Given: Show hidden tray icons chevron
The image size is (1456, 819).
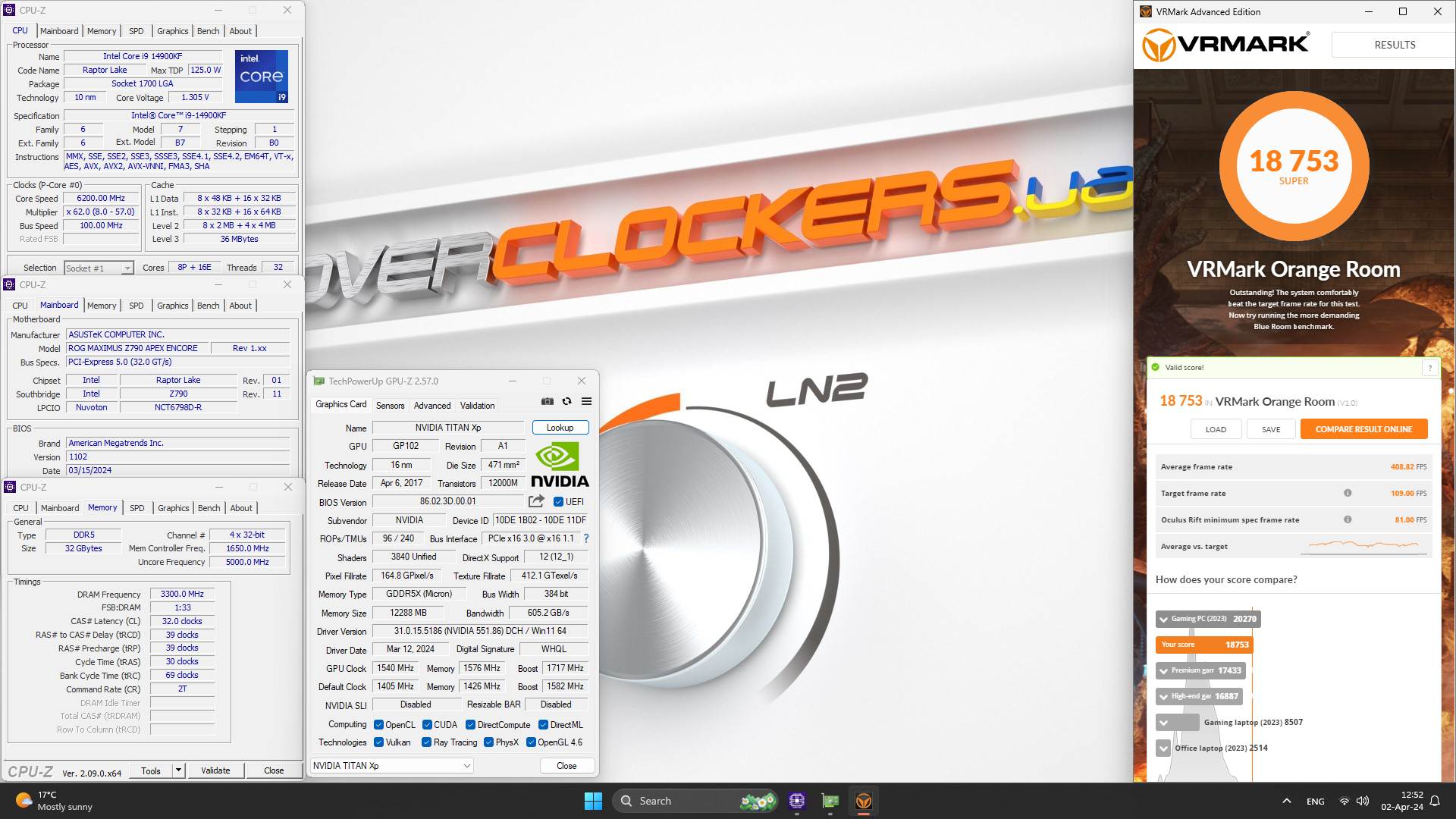Looking at the screenshot, I should [x=1287, y=801].
